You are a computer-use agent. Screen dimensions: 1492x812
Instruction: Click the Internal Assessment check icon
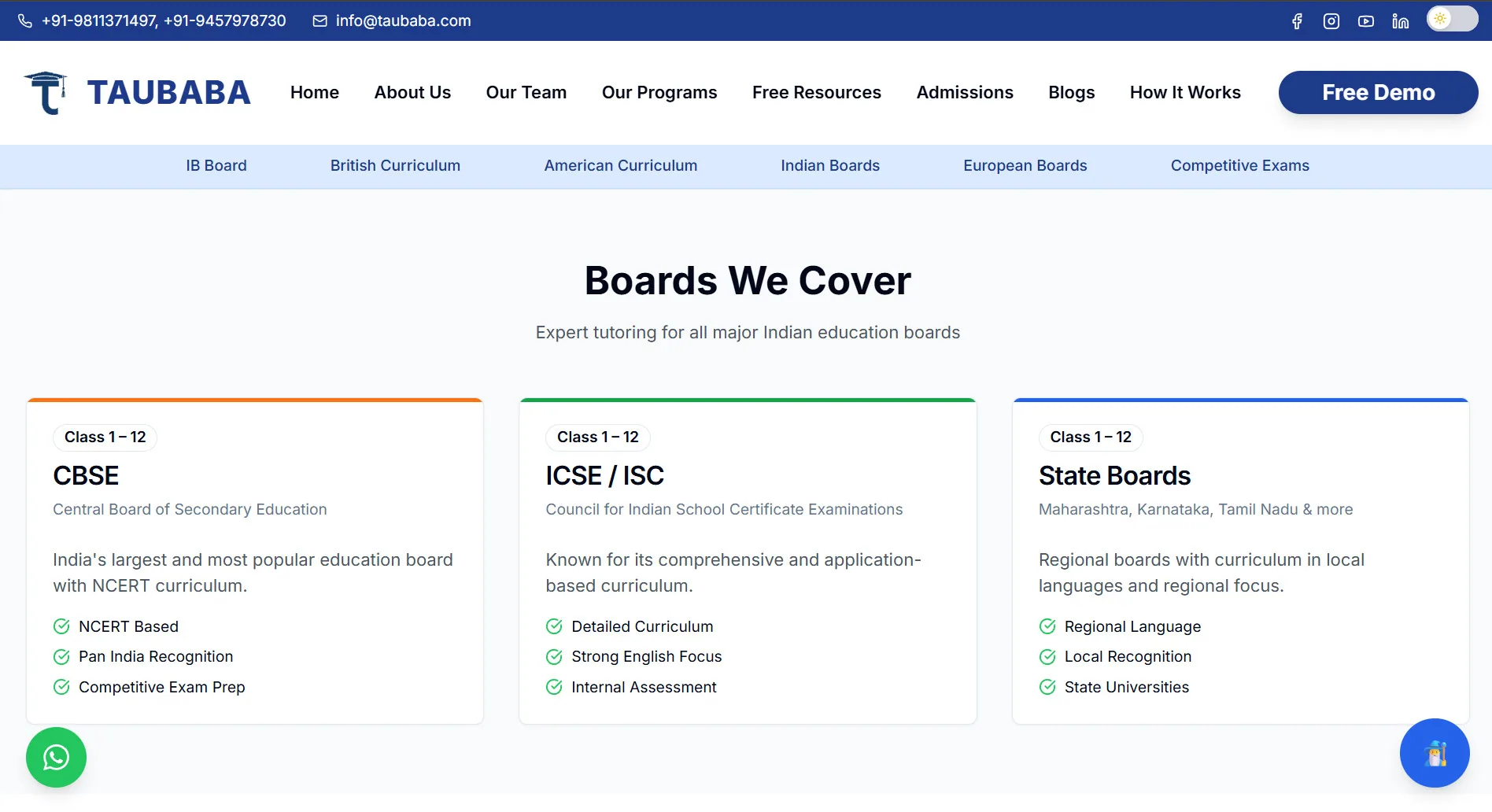(554, 687)
